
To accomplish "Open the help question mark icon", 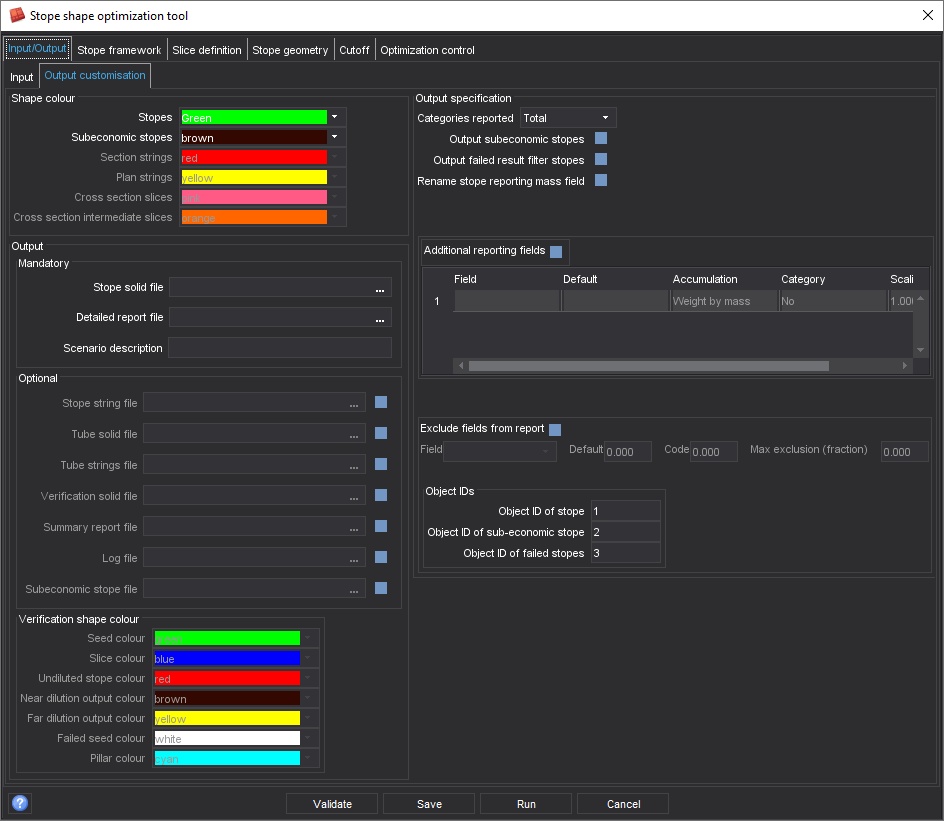I will pos(20,803).
